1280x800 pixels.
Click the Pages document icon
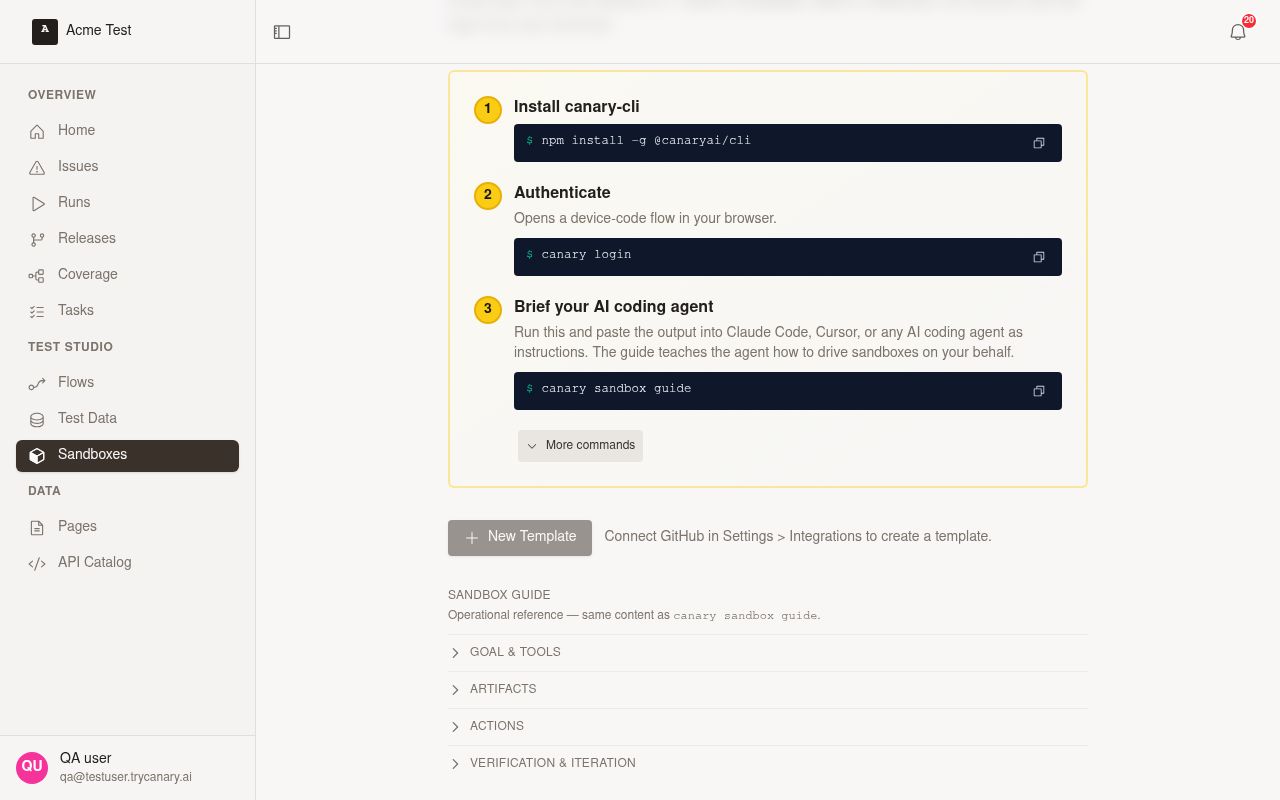click(x=37, y=527)
